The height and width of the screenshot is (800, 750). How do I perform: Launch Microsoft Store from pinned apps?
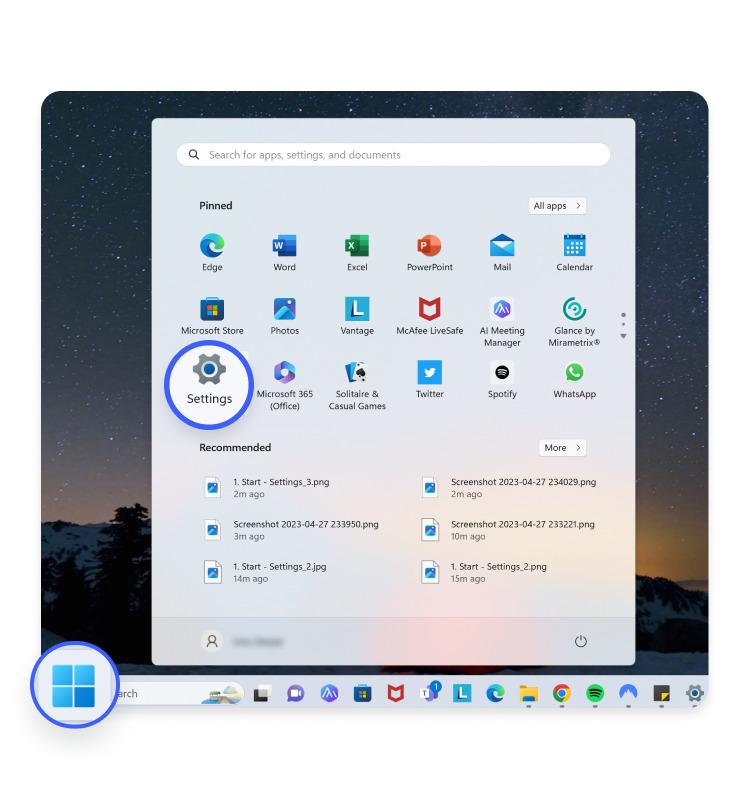212,316
